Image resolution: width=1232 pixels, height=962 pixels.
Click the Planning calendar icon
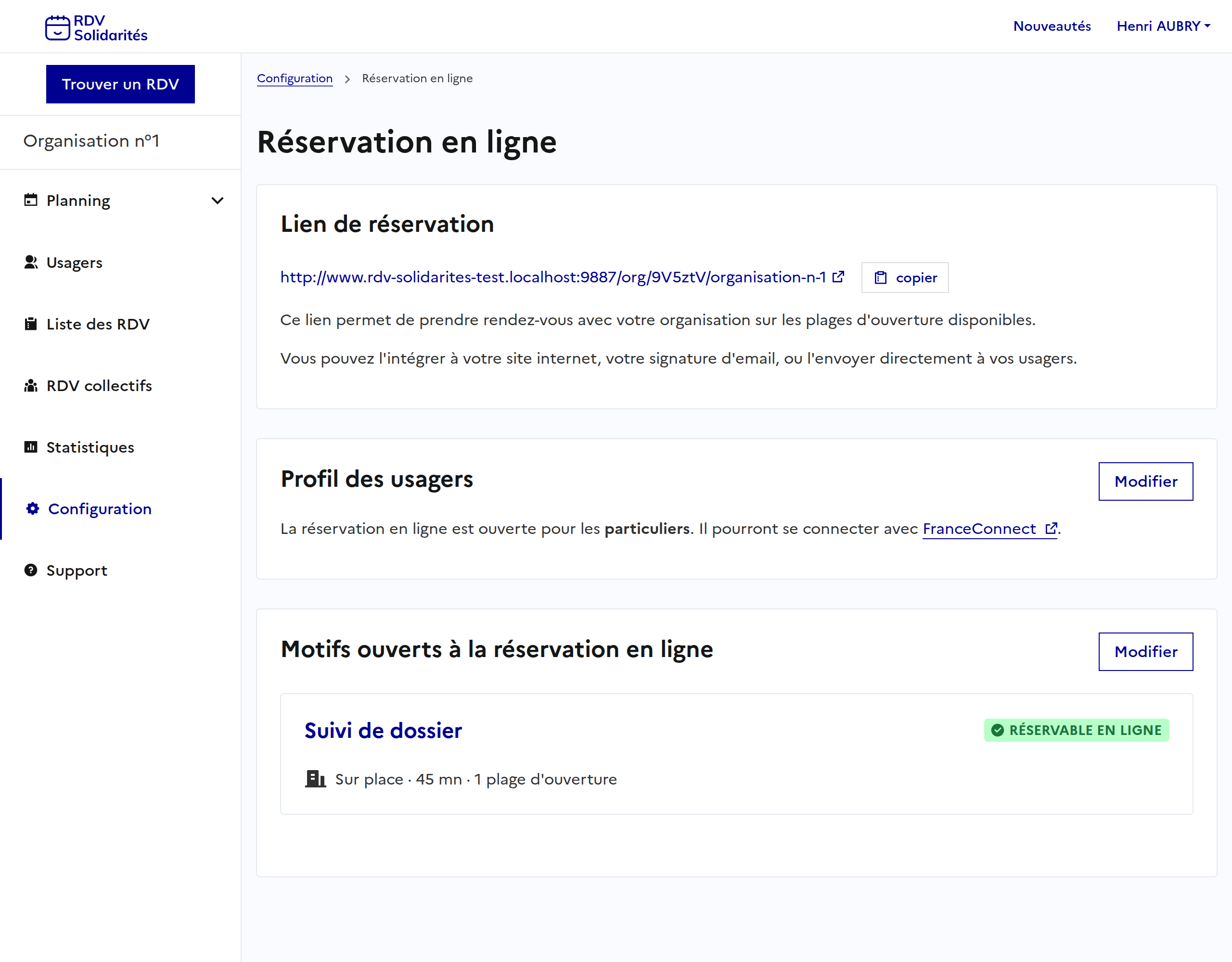[x=30, y=200]
